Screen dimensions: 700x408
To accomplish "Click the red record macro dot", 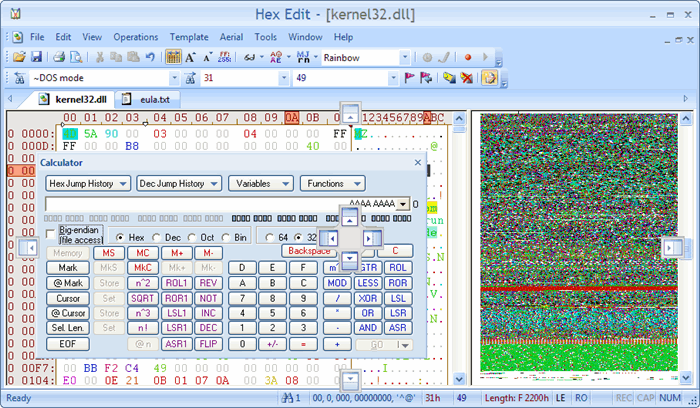I will pyautogui.click(x=467, y=57).
